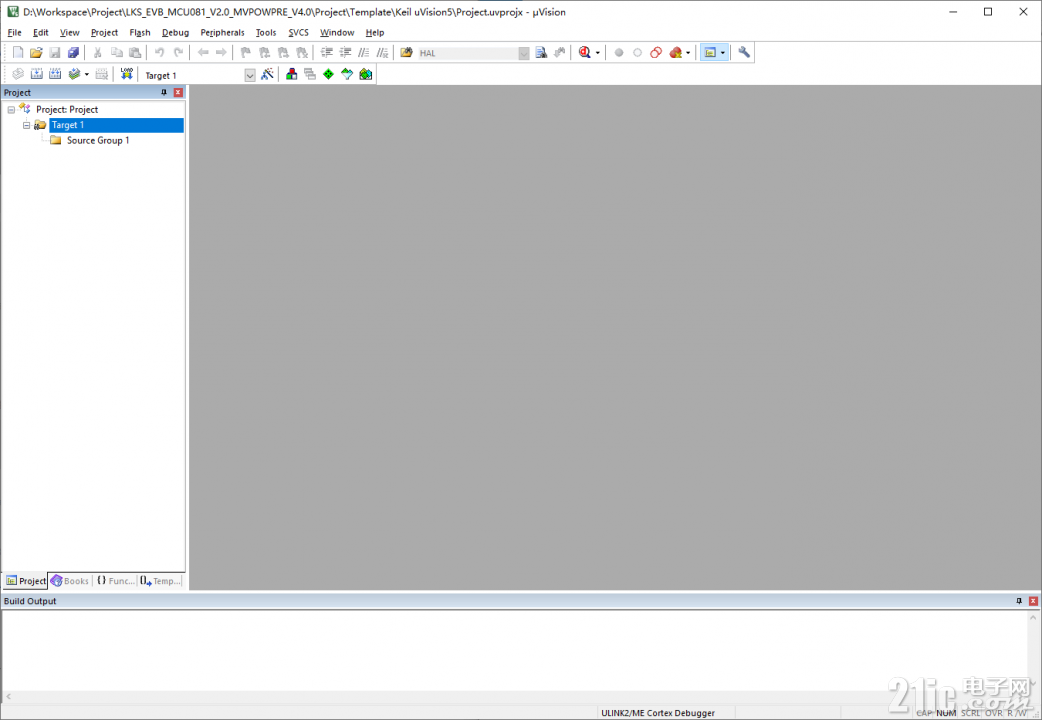
Task: Click the ULINK2/ME Cortex Debugger status text
Action: click(658, 713)
